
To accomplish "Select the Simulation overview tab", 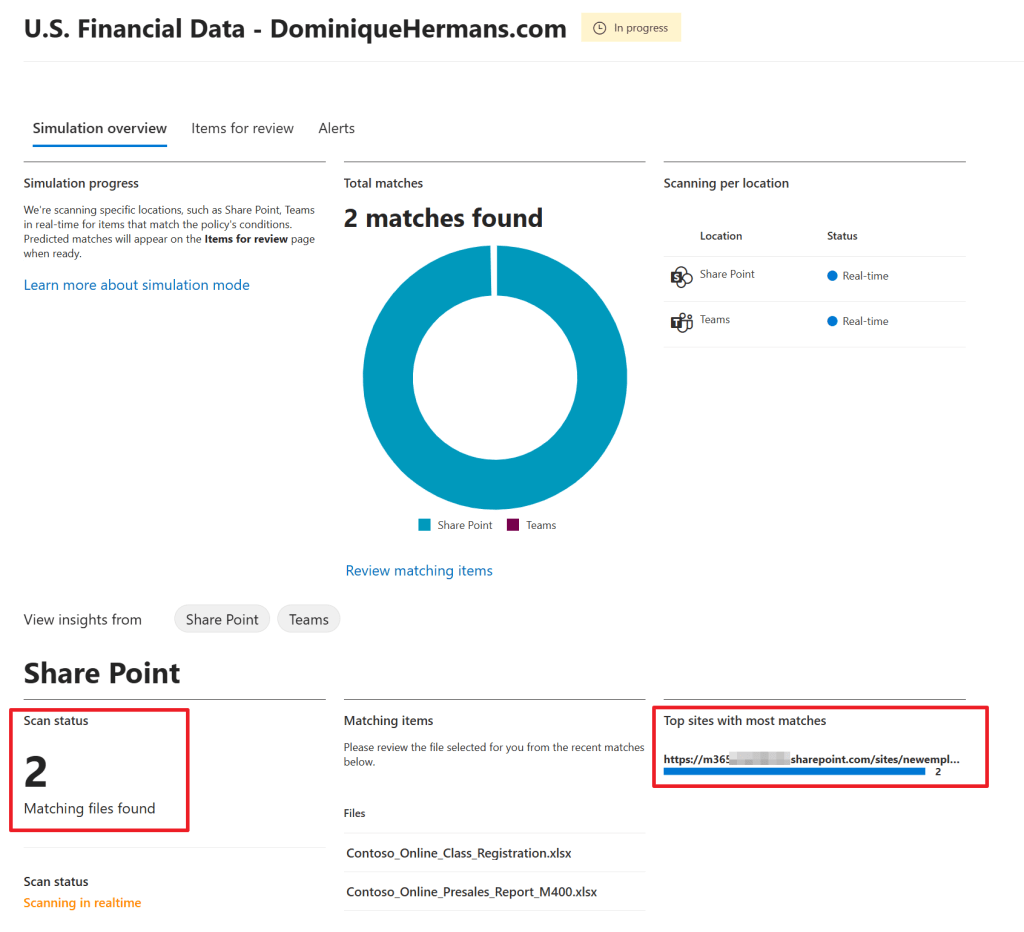I will pyautogui.click(x=99, y=128).
